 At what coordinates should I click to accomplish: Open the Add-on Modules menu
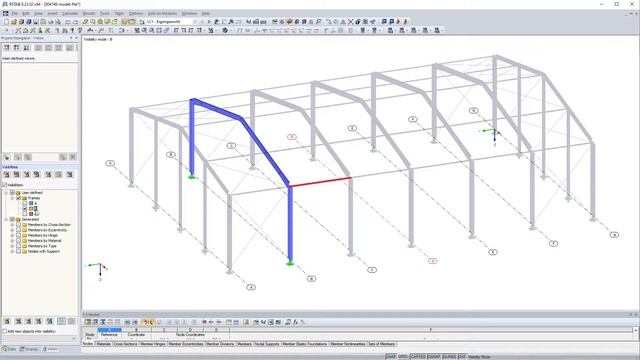[x=162, y=13]
